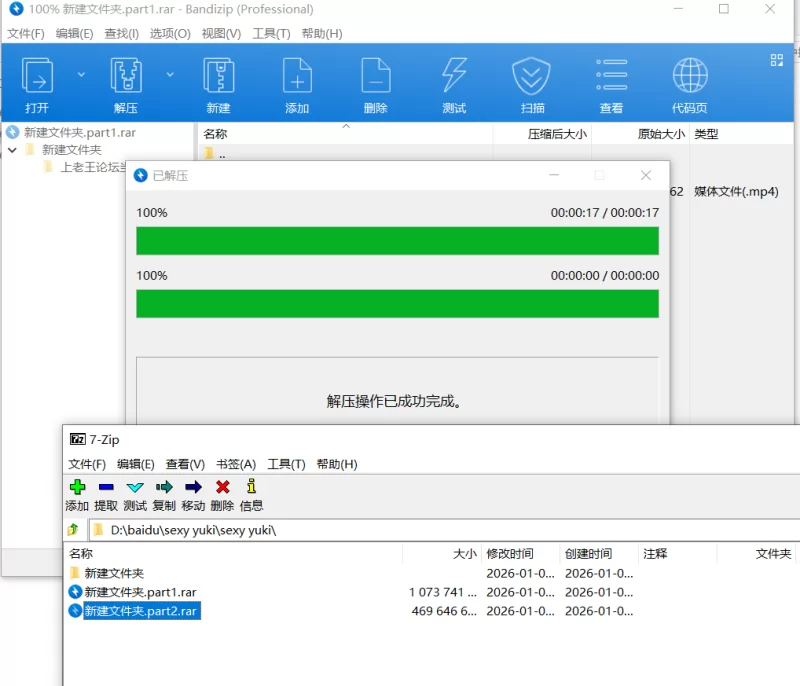Click the Delete (删除) icon in Bandizip

pyautogui.click(x=376, y=75)
